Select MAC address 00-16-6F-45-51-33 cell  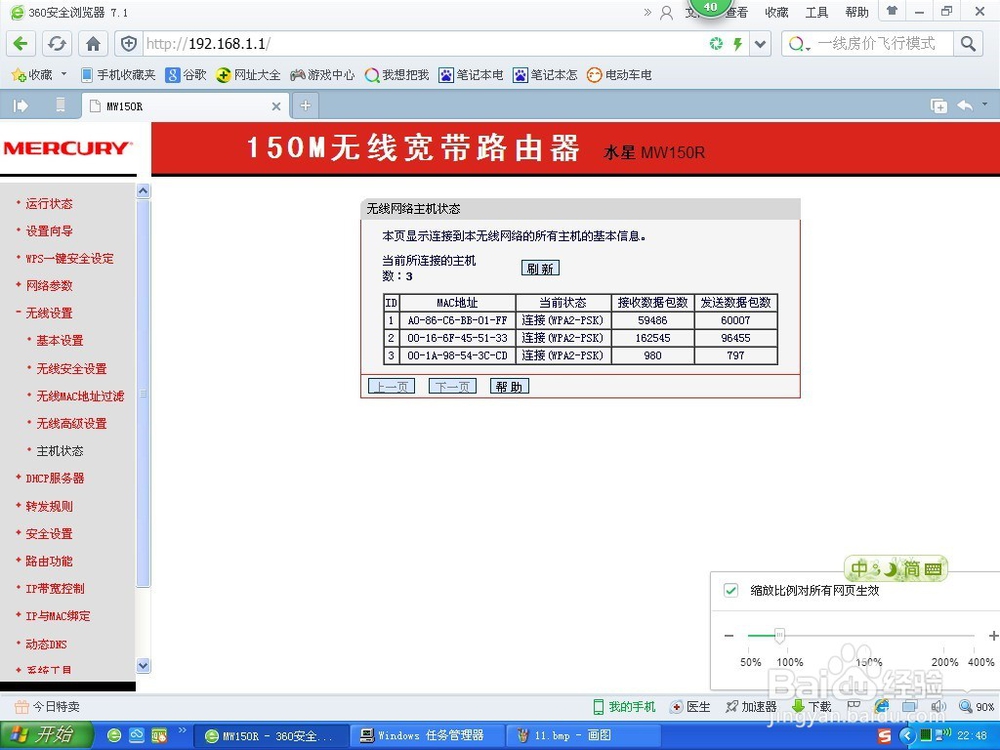tap(457, 338)
